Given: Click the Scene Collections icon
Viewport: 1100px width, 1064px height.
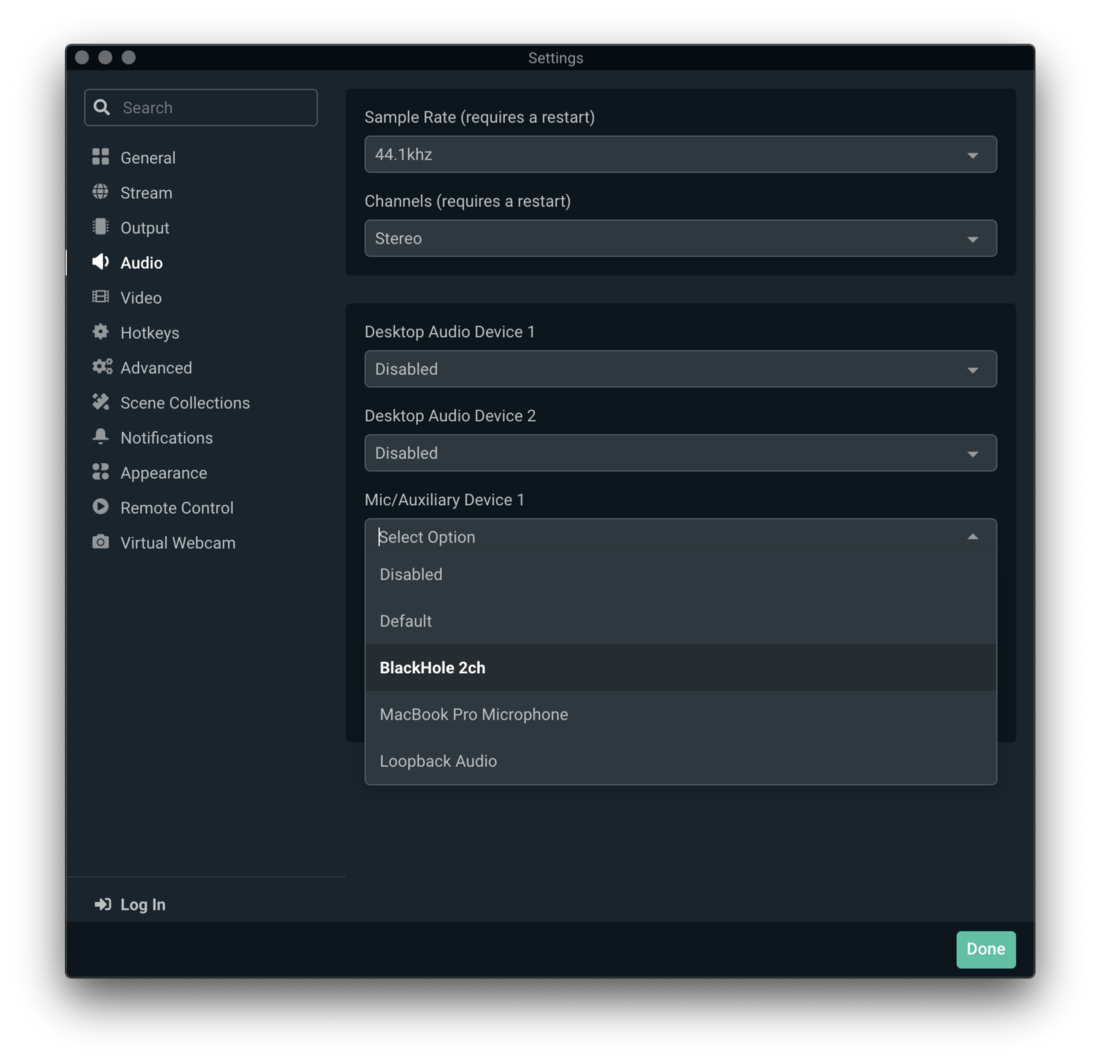Looking at the screenshot, I should pyautogui.click(x=100, y=402).
